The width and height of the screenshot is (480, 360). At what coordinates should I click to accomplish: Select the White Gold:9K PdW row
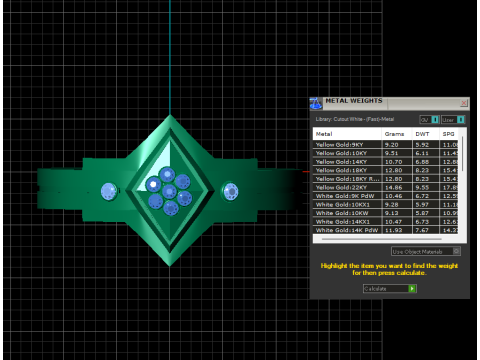386,196
